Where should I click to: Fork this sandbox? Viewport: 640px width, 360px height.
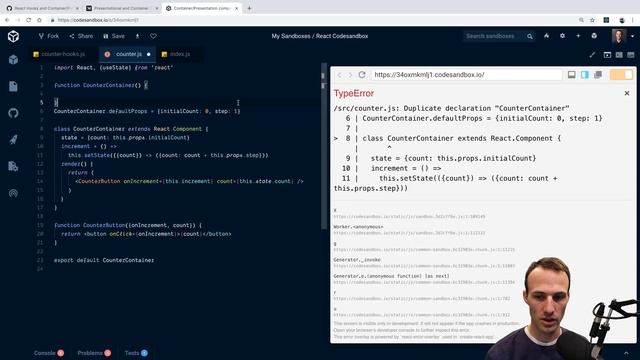coord(49,36)
